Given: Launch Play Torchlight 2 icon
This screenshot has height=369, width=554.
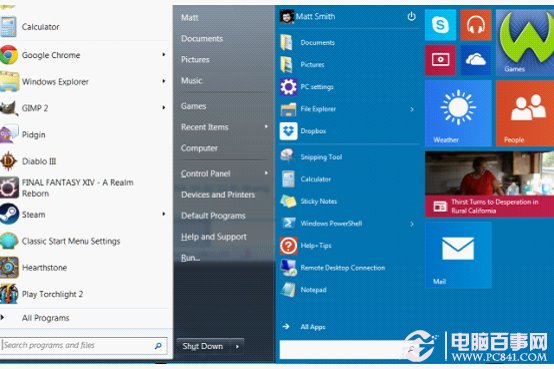Looking at the screenshot, I should point(9,294).
